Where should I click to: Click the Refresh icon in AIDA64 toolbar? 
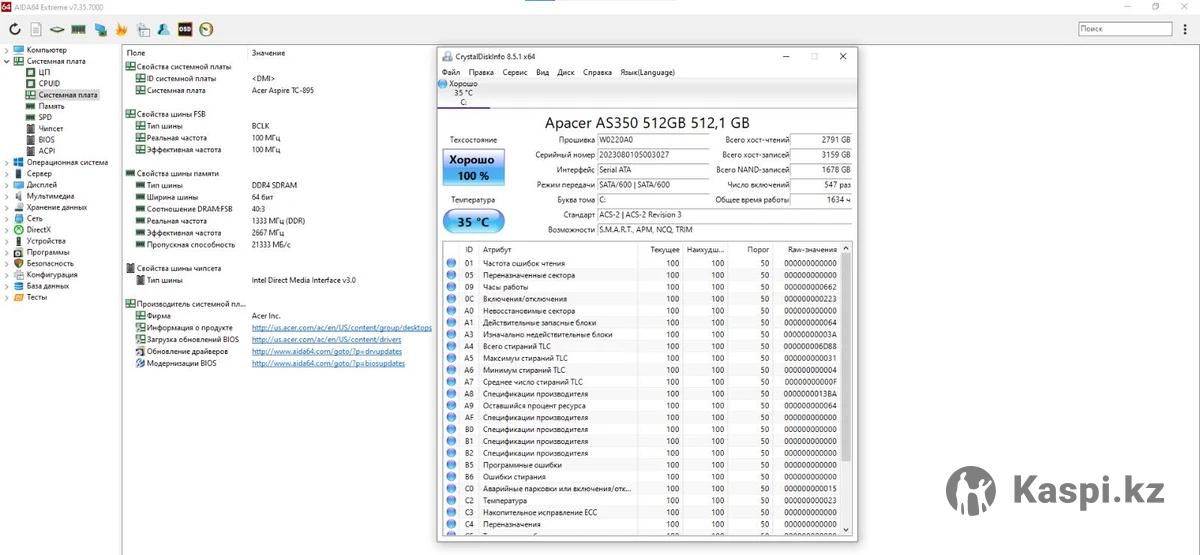[x=14, y=30]
